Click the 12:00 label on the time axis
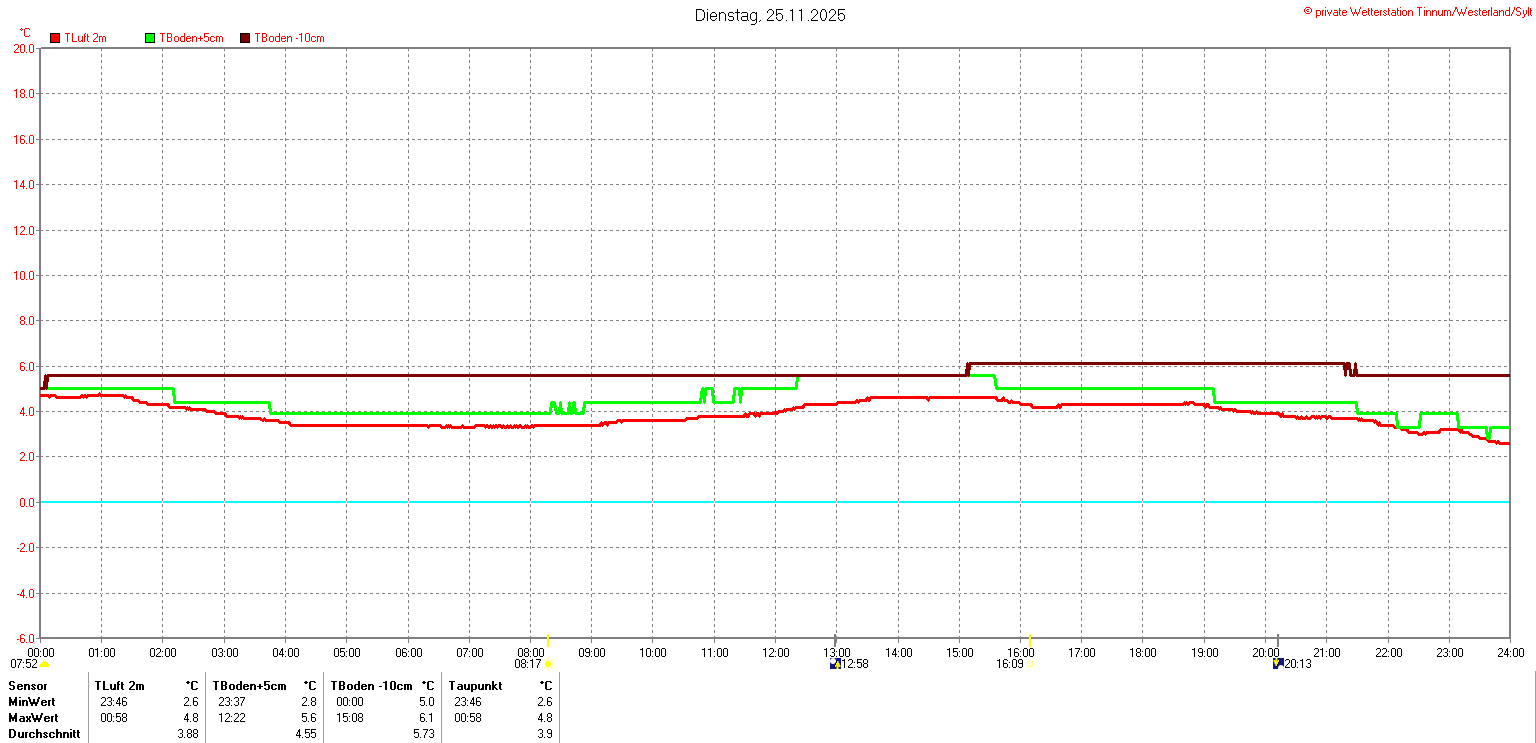Screen dimensions: 1536x743 click(x=775, y=653)
